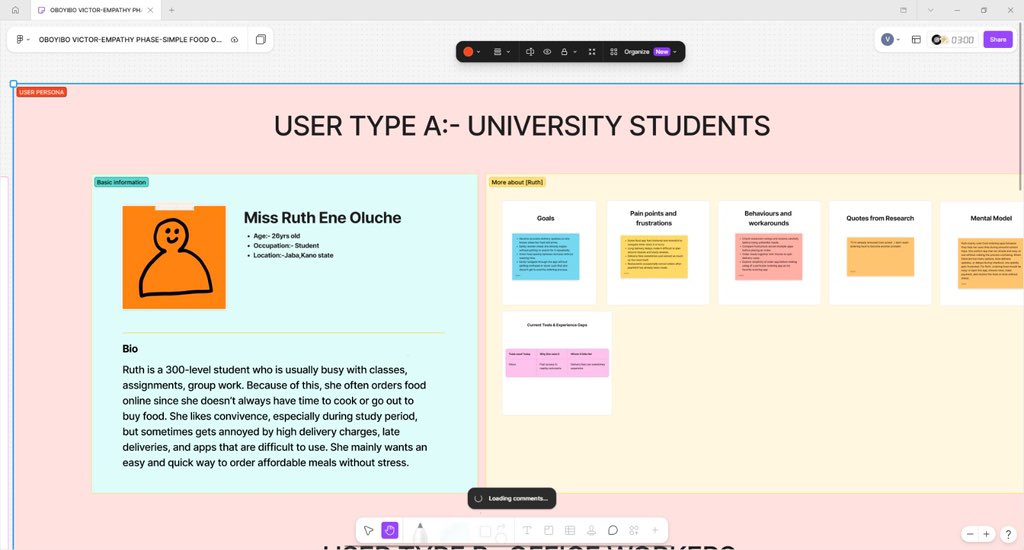
Task: Expand the fill color dropdown arrow
Action: [479, 52]
